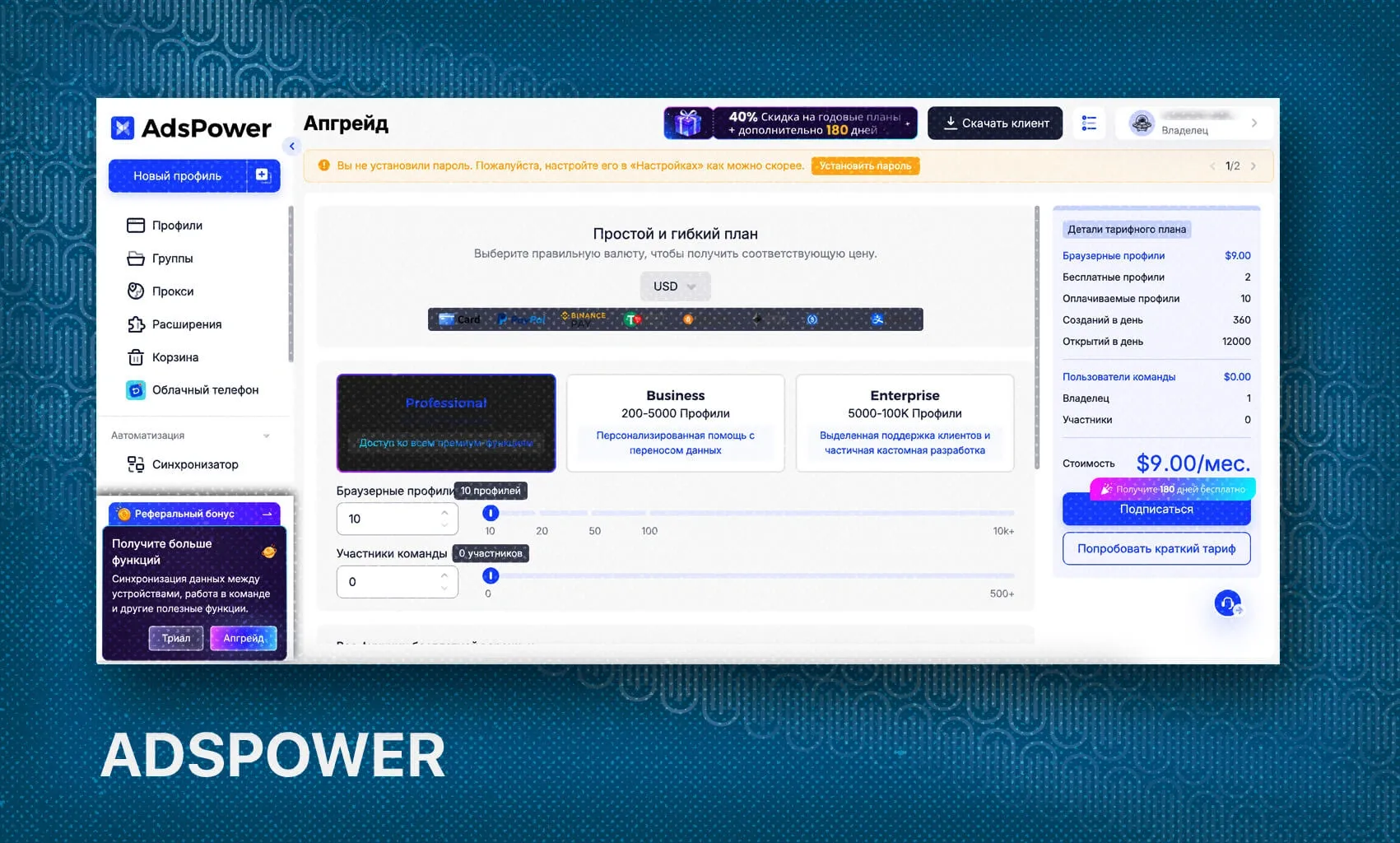Open the support headset chat icon
This screenshot has height=843, width=1400.
[1227, 603]
